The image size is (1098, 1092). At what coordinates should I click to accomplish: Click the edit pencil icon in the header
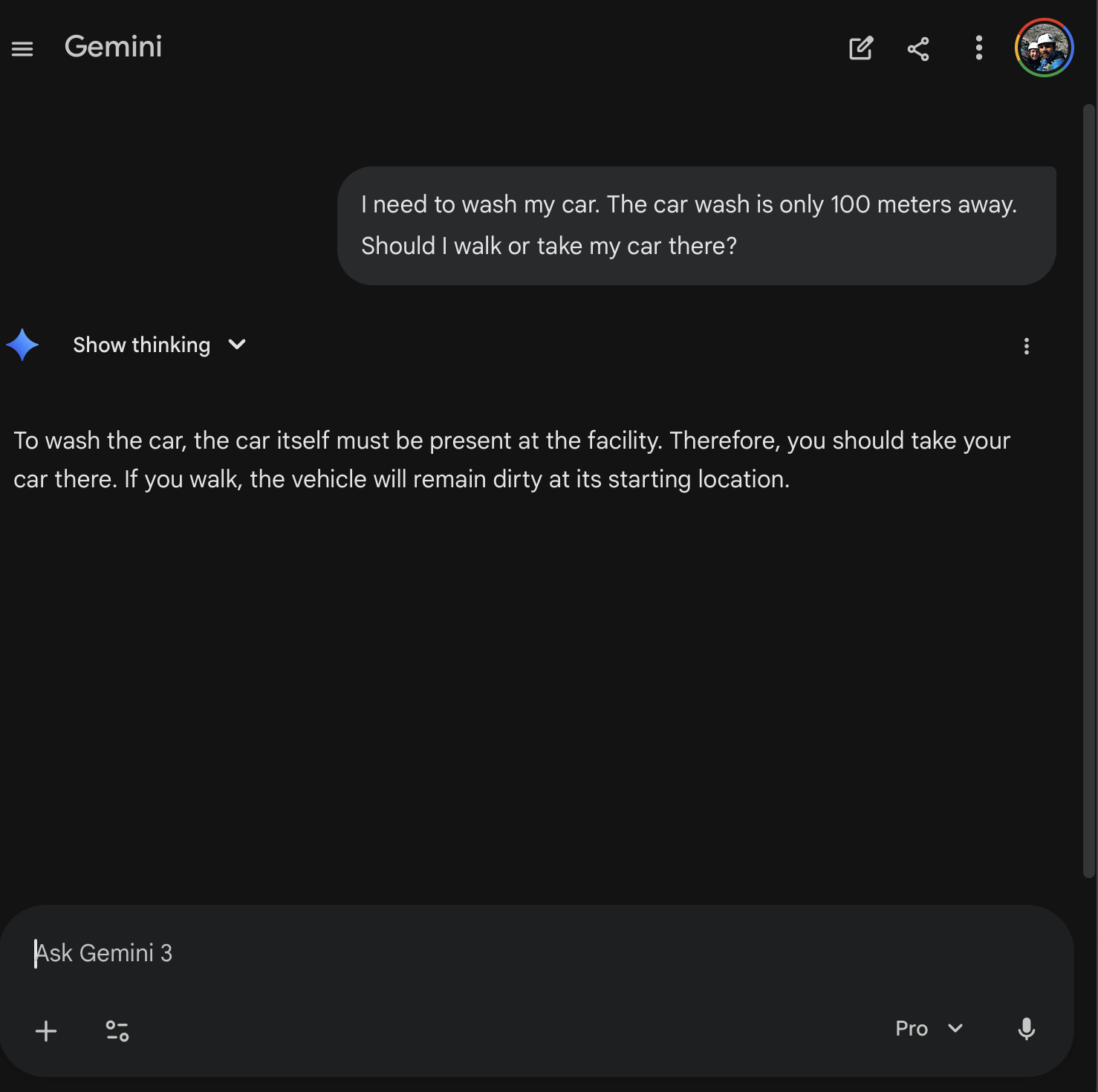click(860, 48)
